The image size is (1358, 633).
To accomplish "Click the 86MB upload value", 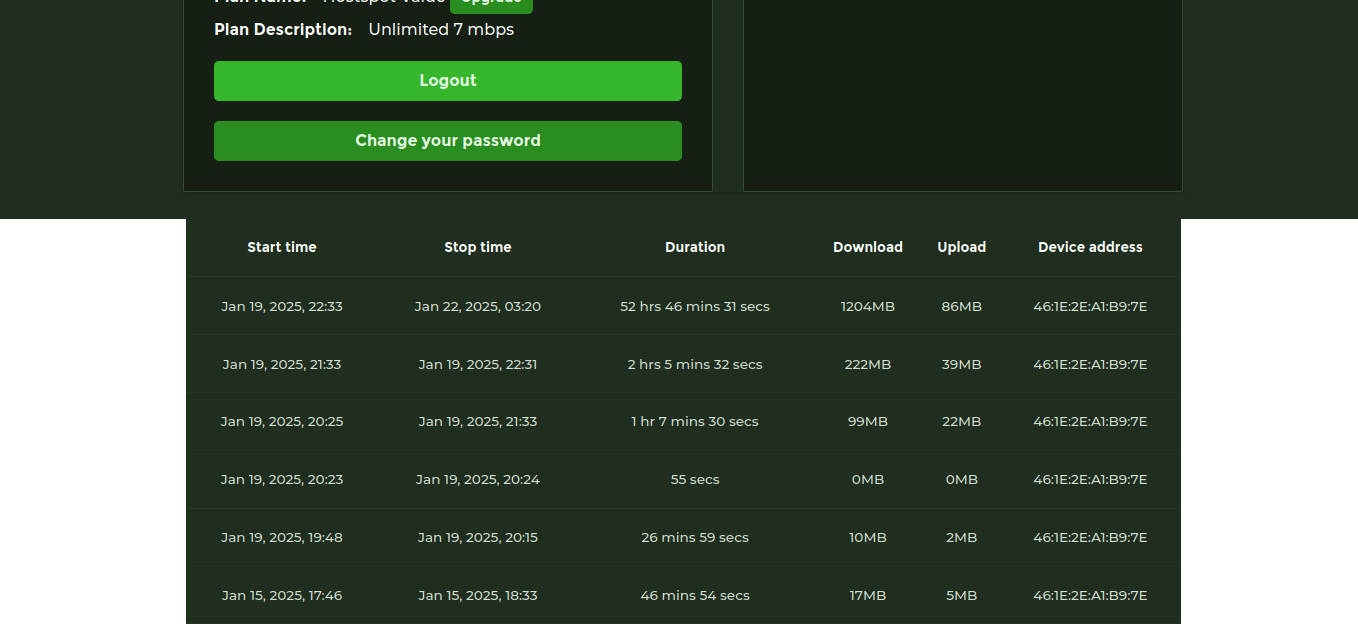I will pyautogui.click(x=961, y=306).
